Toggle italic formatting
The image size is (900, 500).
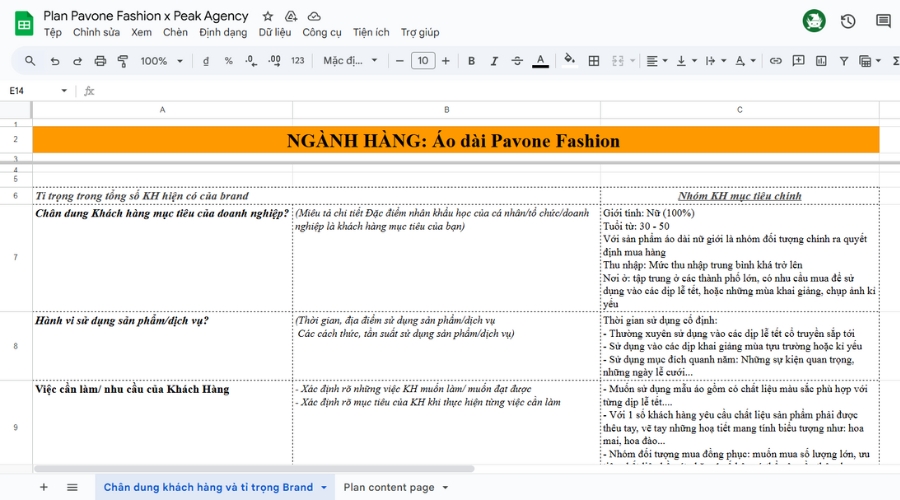tap(494, 61)
